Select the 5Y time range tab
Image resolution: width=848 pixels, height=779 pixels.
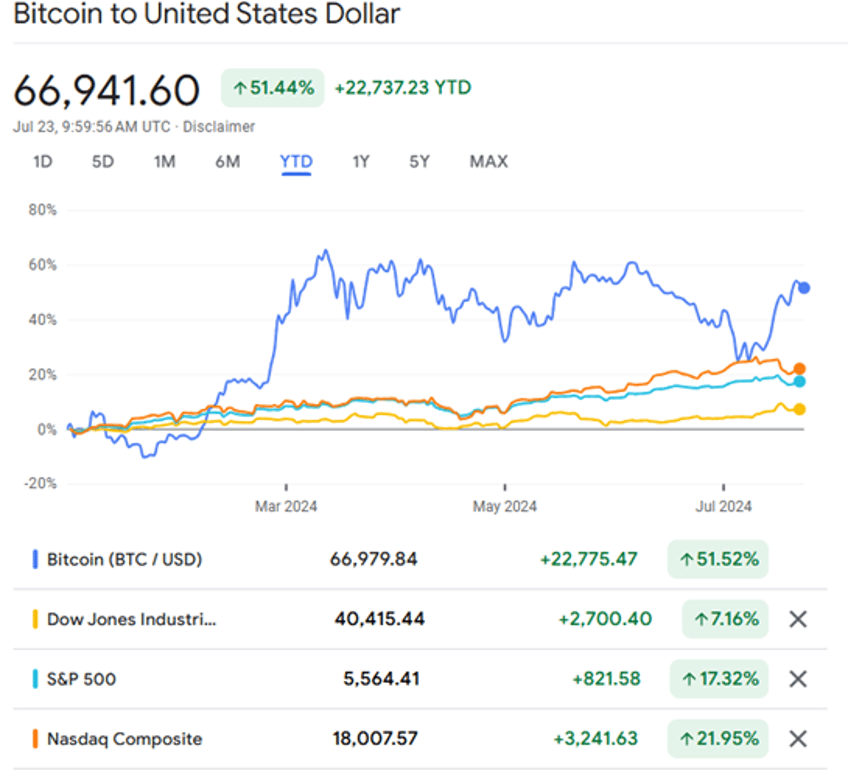coord(419,162)
